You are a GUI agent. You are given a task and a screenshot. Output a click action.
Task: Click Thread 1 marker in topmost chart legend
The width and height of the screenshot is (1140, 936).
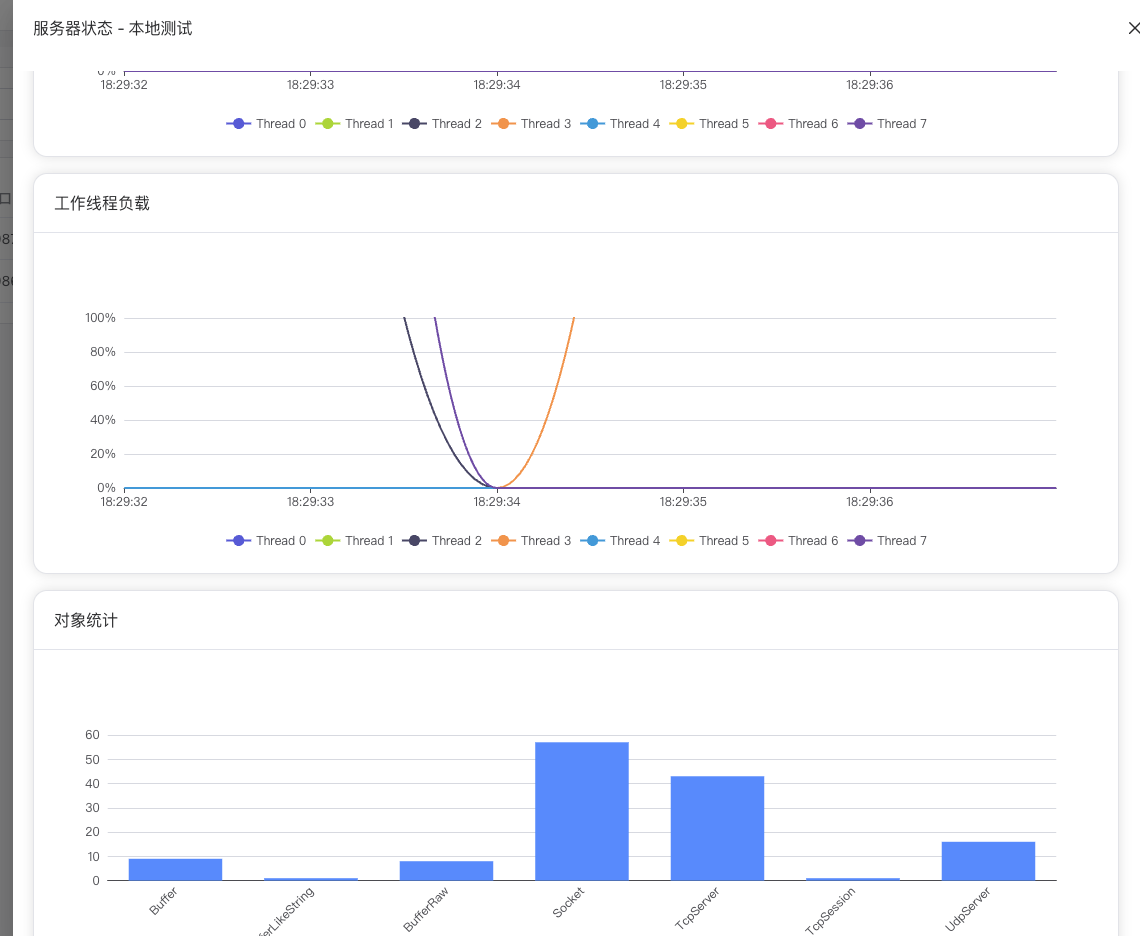(x=328, y=124)
